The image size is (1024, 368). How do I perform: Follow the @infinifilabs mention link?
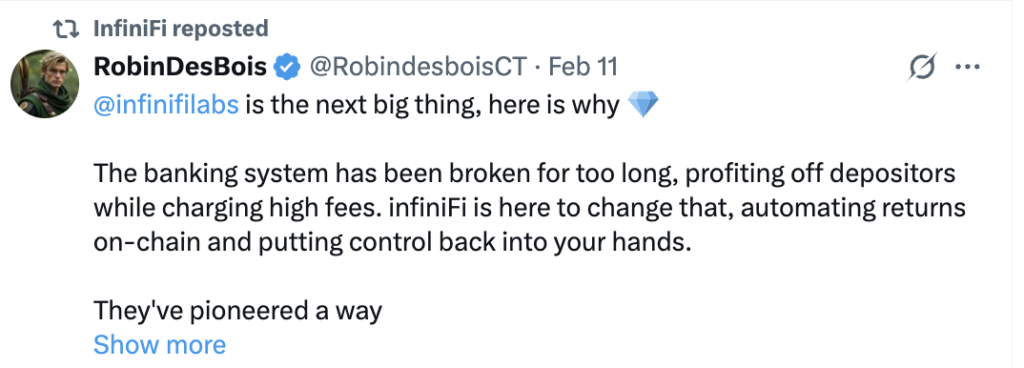pos(167,104)
